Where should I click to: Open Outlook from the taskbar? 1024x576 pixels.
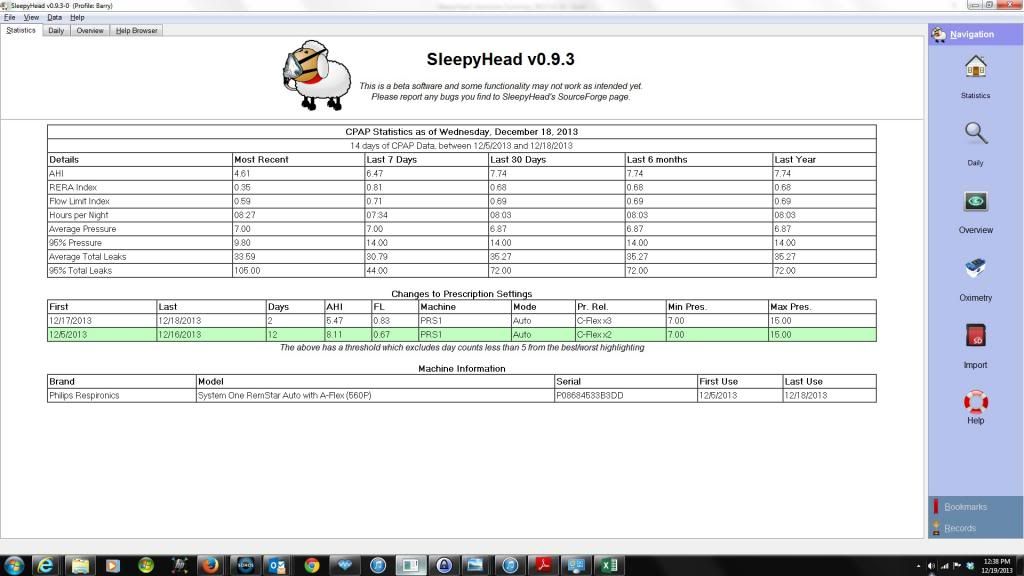click(x=277, y=565)
